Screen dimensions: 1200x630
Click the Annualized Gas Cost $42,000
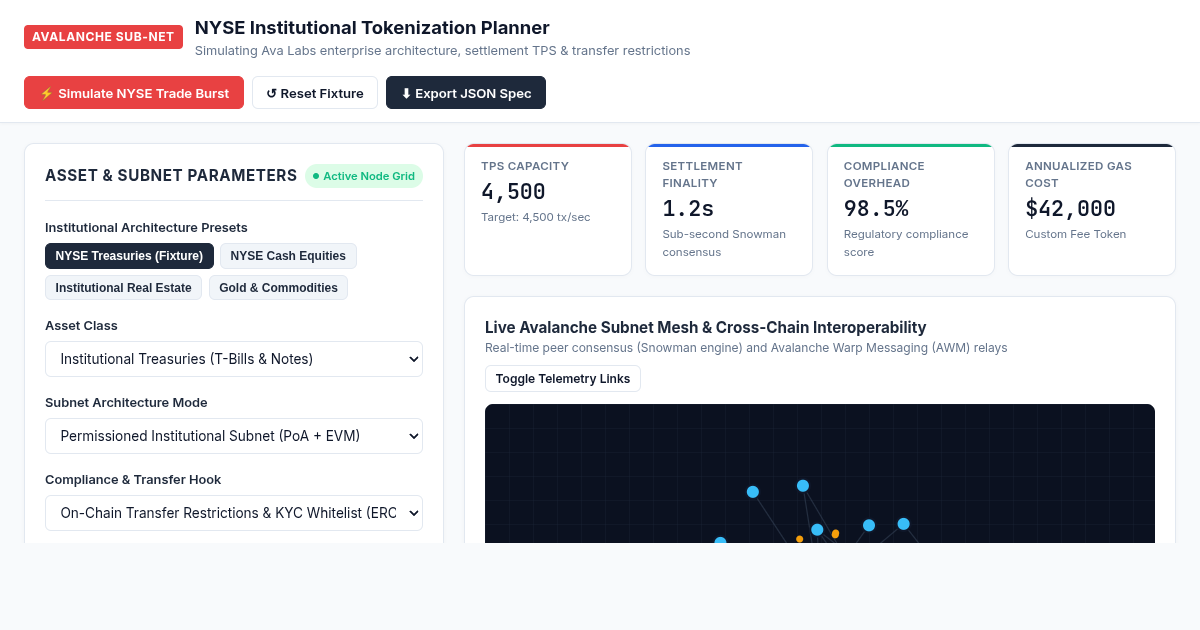point(1070,209)
